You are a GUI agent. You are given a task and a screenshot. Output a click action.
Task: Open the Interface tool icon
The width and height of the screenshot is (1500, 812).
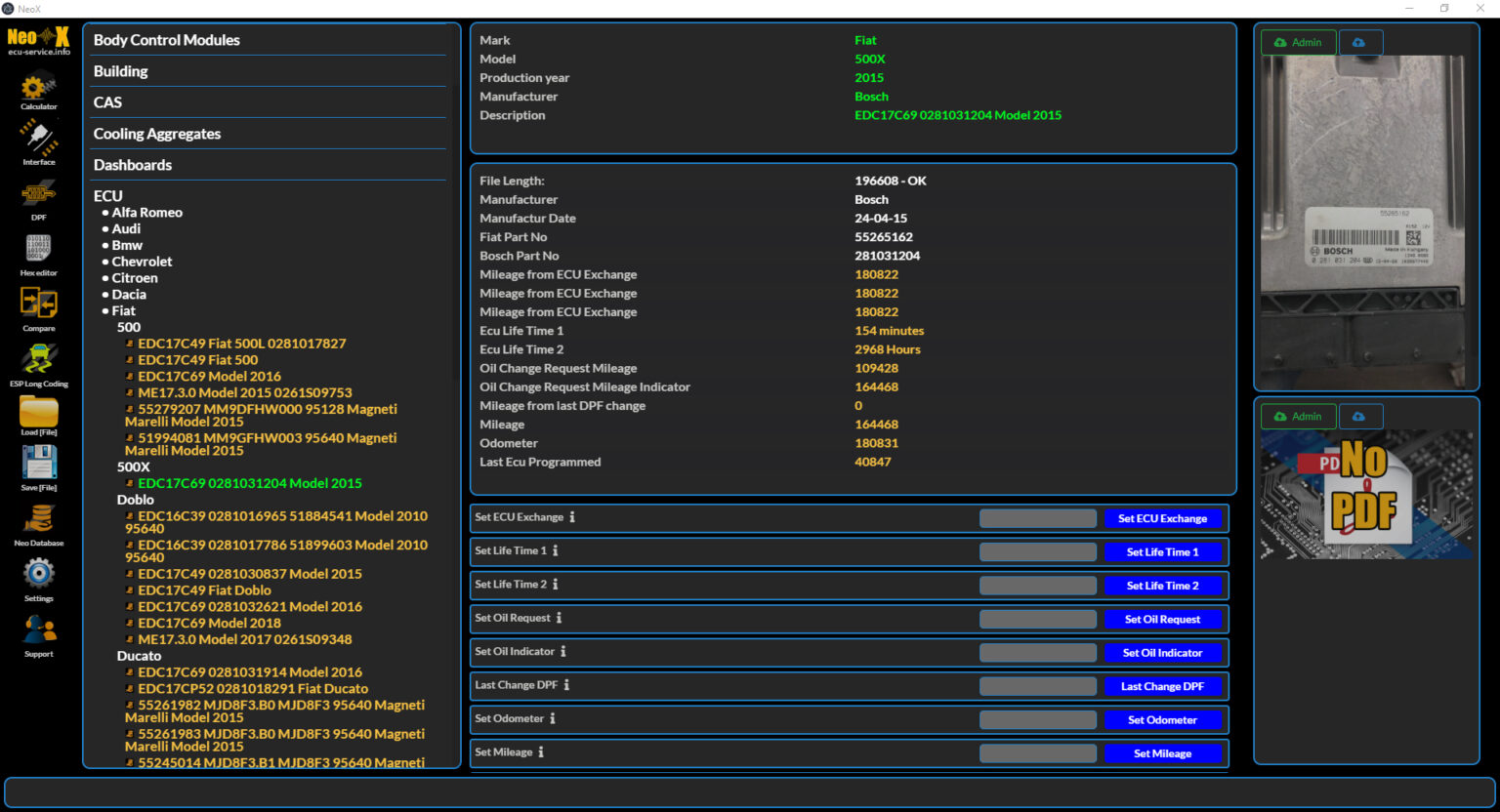tap(38, 139)
